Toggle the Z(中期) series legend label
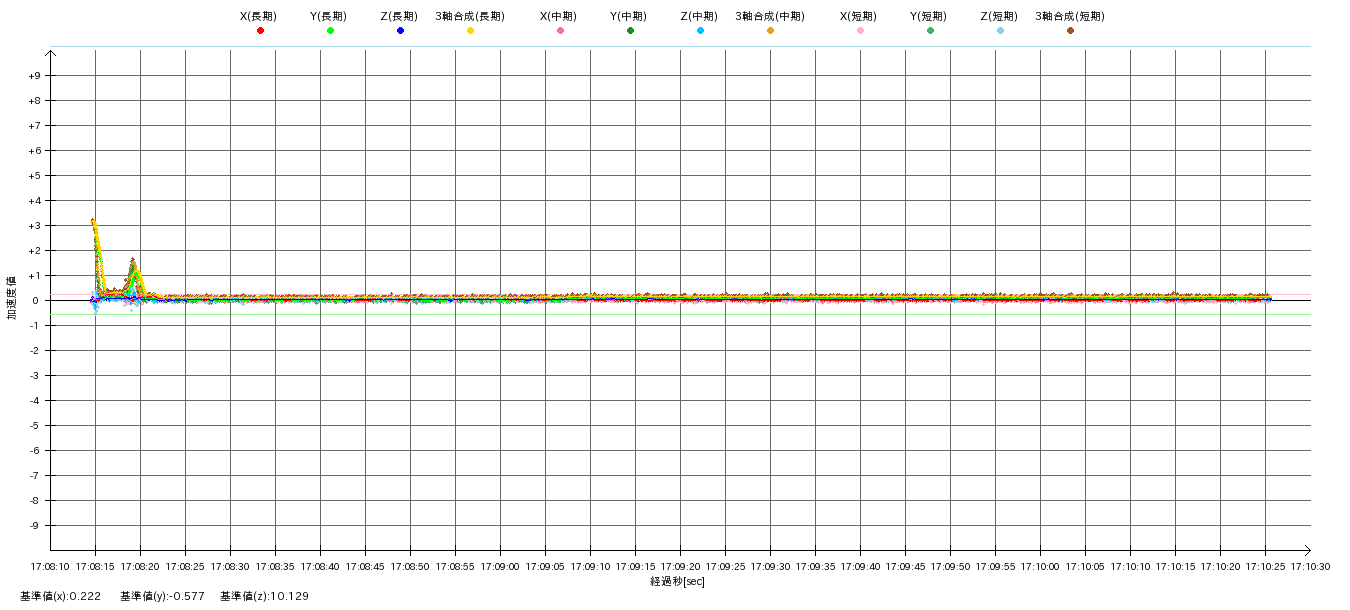The image size is (1350, 610). click(x=699, y=16)
